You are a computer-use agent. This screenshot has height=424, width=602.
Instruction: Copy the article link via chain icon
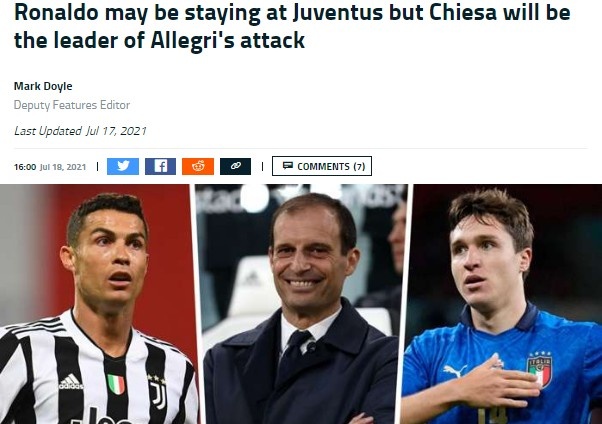pyautogui.click(x=235, y=166)
